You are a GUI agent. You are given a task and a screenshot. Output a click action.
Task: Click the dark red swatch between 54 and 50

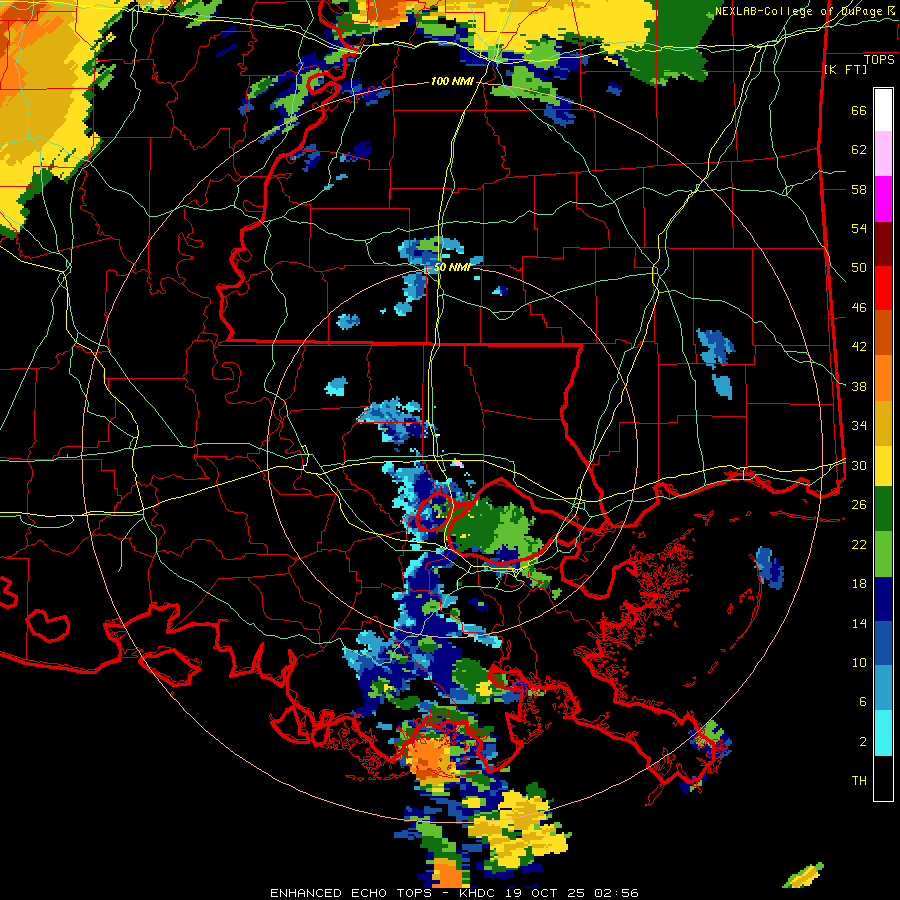point(883,244)
